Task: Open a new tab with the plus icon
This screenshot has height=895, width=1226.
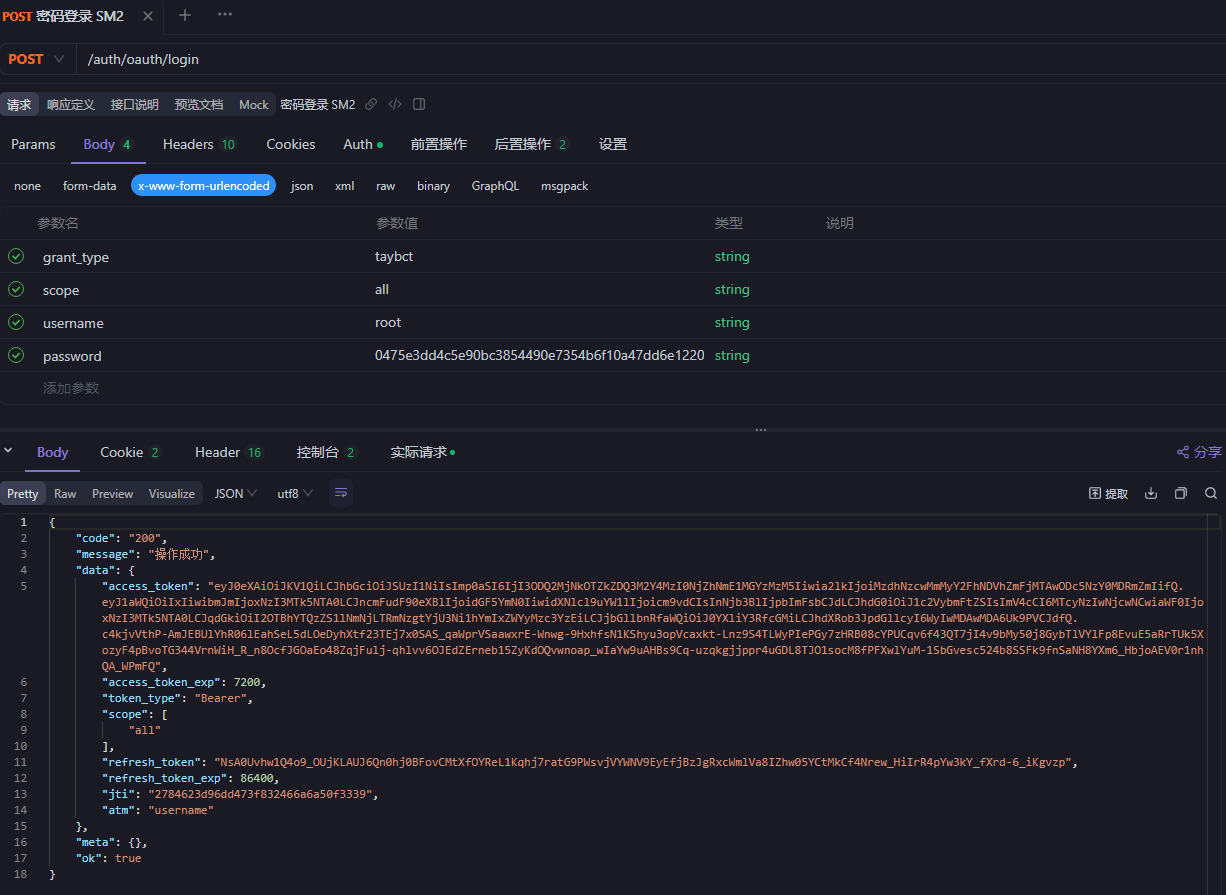Action: (185, 15)
